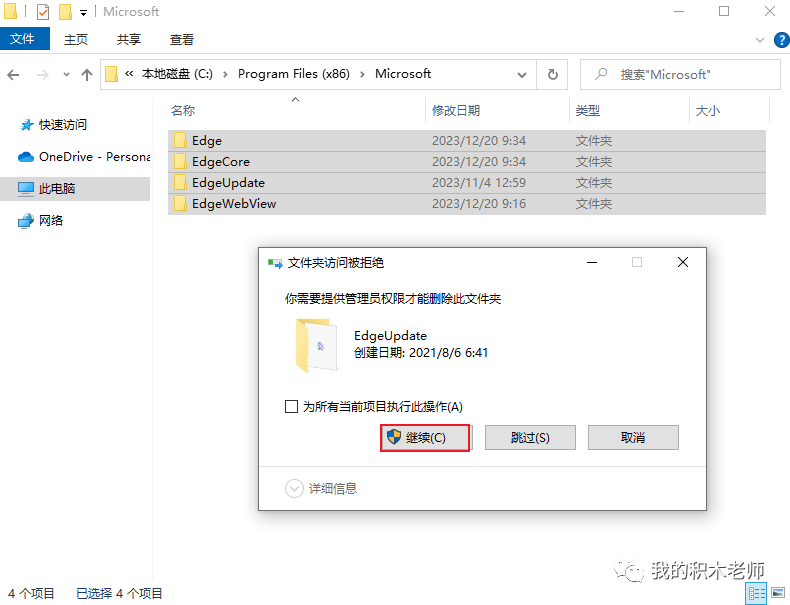Click the Continue (继续) button with shield
790x605 pixels.
pos(425,437)
